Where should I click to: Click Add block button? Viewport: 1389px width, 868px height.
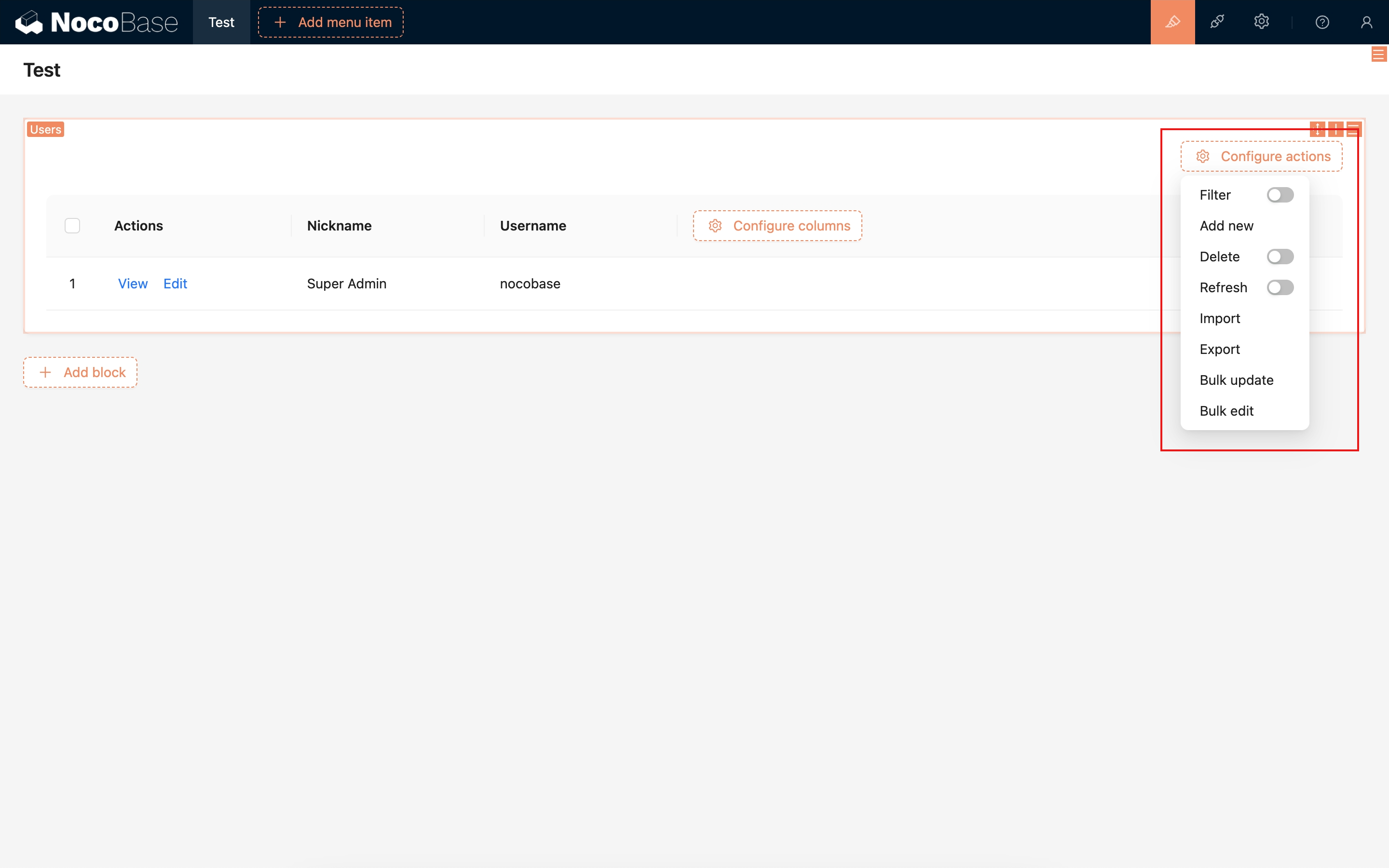82,372
